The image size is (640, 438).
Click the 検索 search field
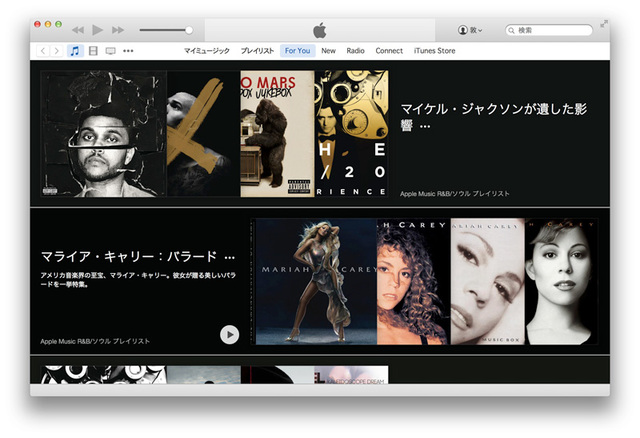tap(549, 30)
